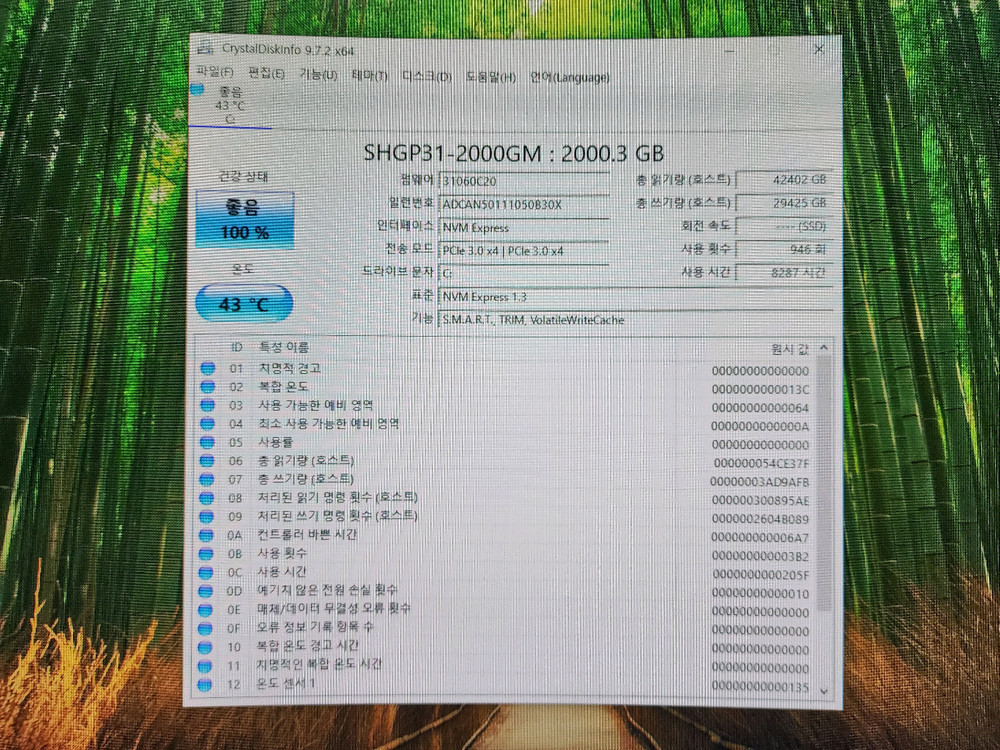Click the power on hours value 8287 시간
1000x750 pixels.
(x=784, y=272)
